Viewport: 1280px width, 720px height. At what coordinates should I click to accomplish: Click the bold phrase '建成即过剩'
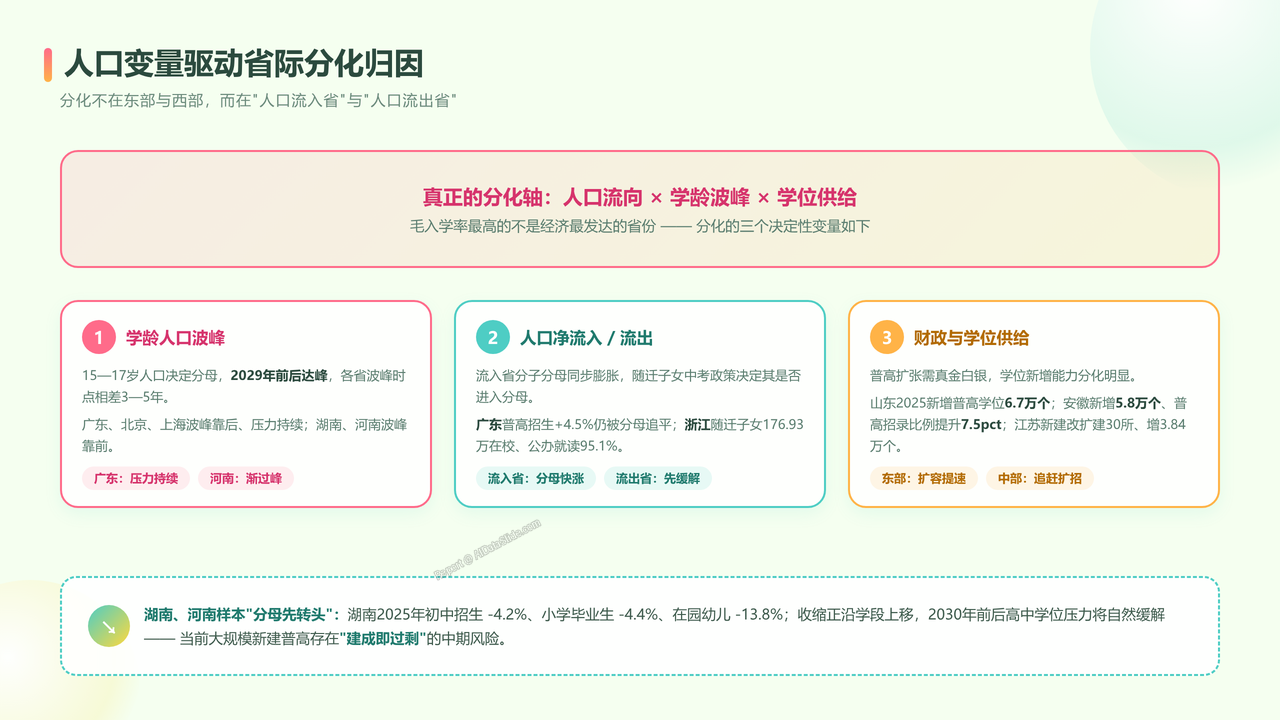tap(385, 639)
